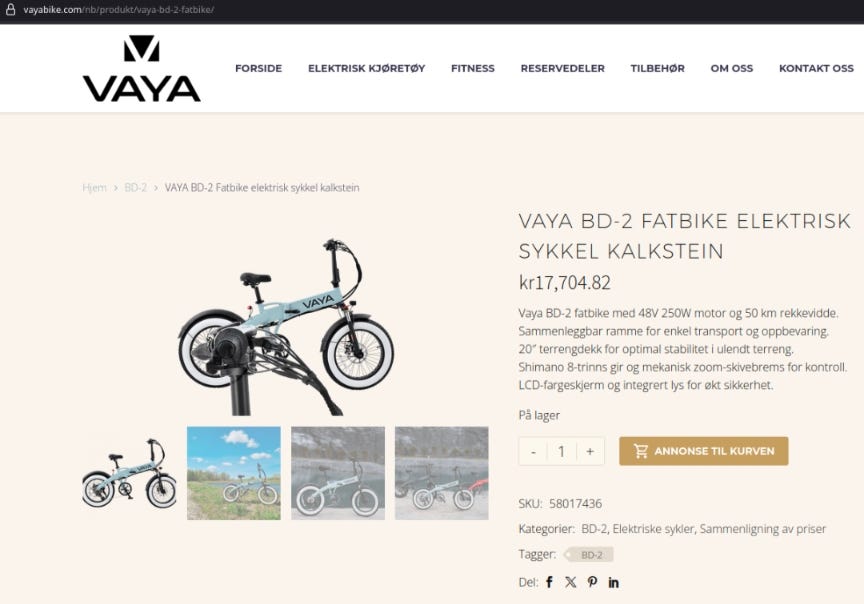Screen dimensions: 864x604
Task: Add bike to cart with Annonse til kurven
Action: (x=704, y=451)
